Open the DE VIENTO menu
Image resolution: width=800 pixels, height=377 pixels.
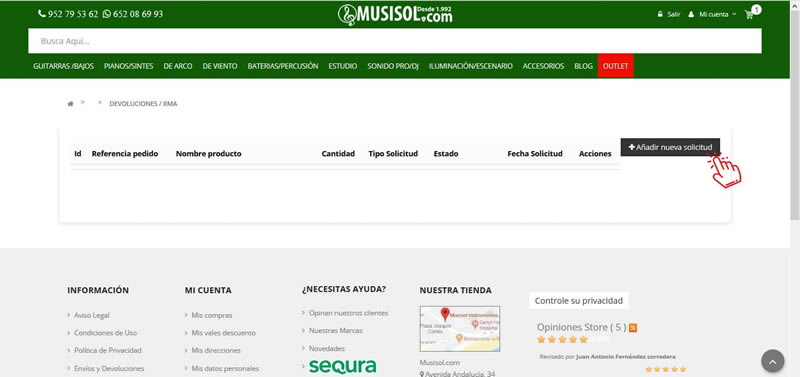(x=220, y=66)
